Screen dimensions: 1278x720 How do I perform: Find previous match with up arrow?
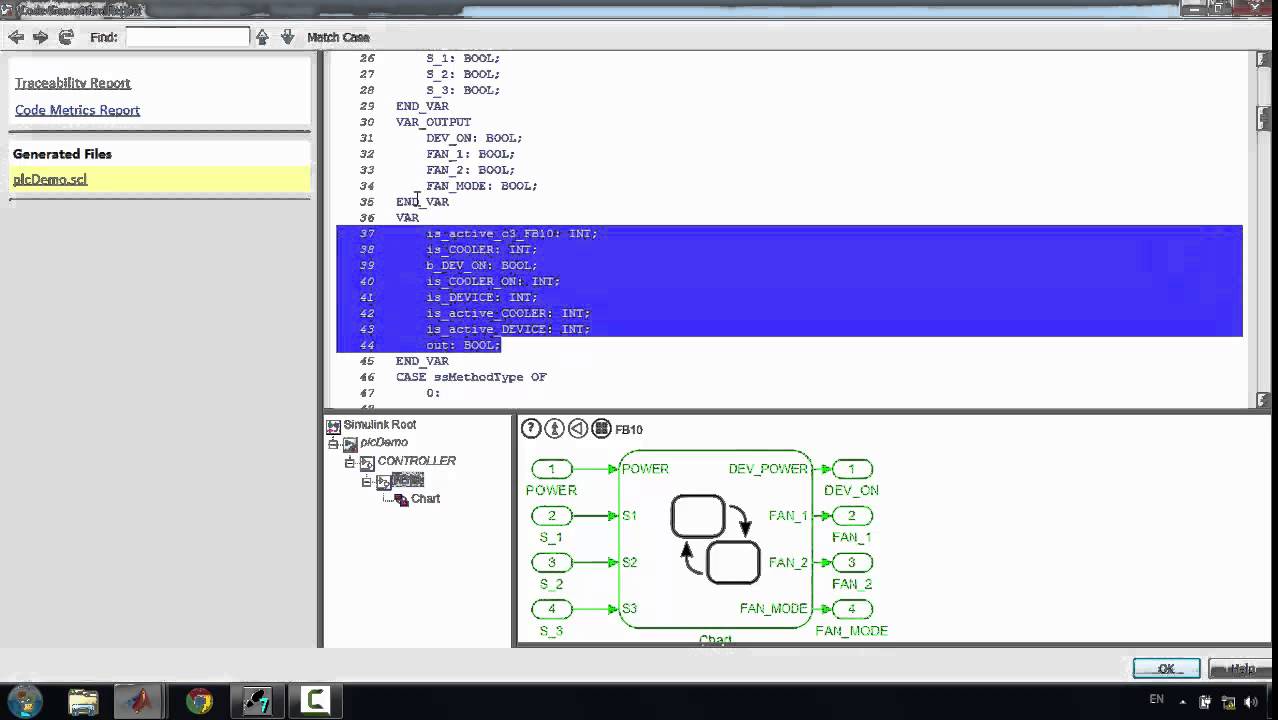[x=262, y=37]
